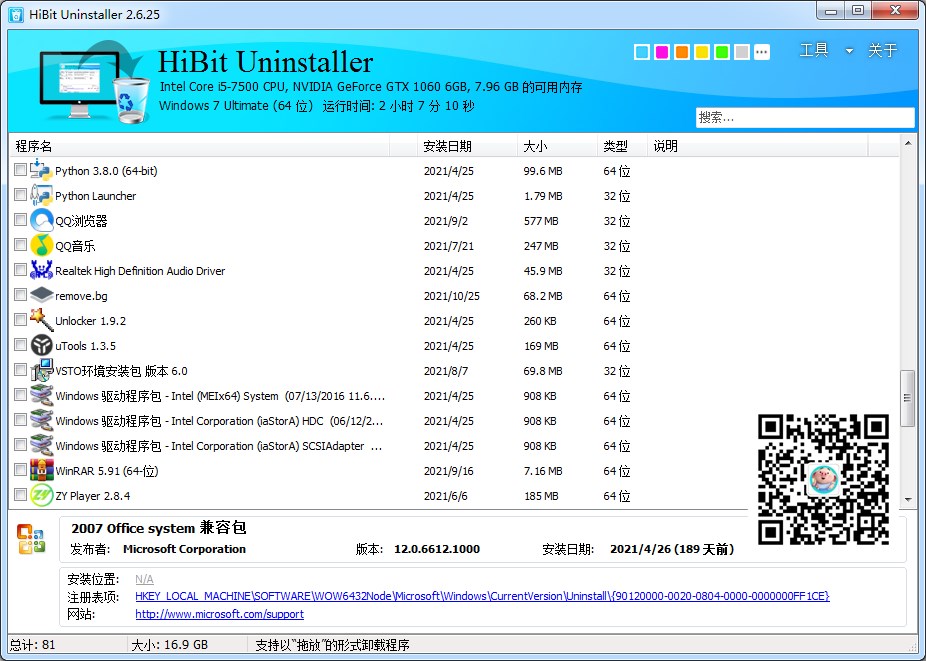Click the remove.bg program icon

tap(41, 295)
